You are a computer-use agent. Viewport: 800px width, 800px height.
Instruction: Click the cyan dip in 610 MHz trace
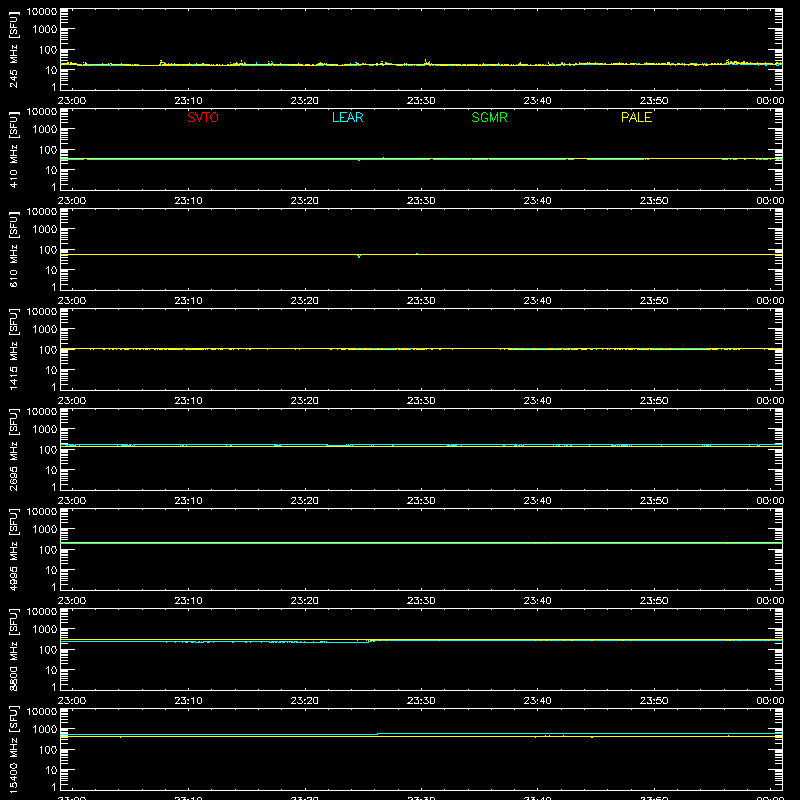tap(359, 256)
